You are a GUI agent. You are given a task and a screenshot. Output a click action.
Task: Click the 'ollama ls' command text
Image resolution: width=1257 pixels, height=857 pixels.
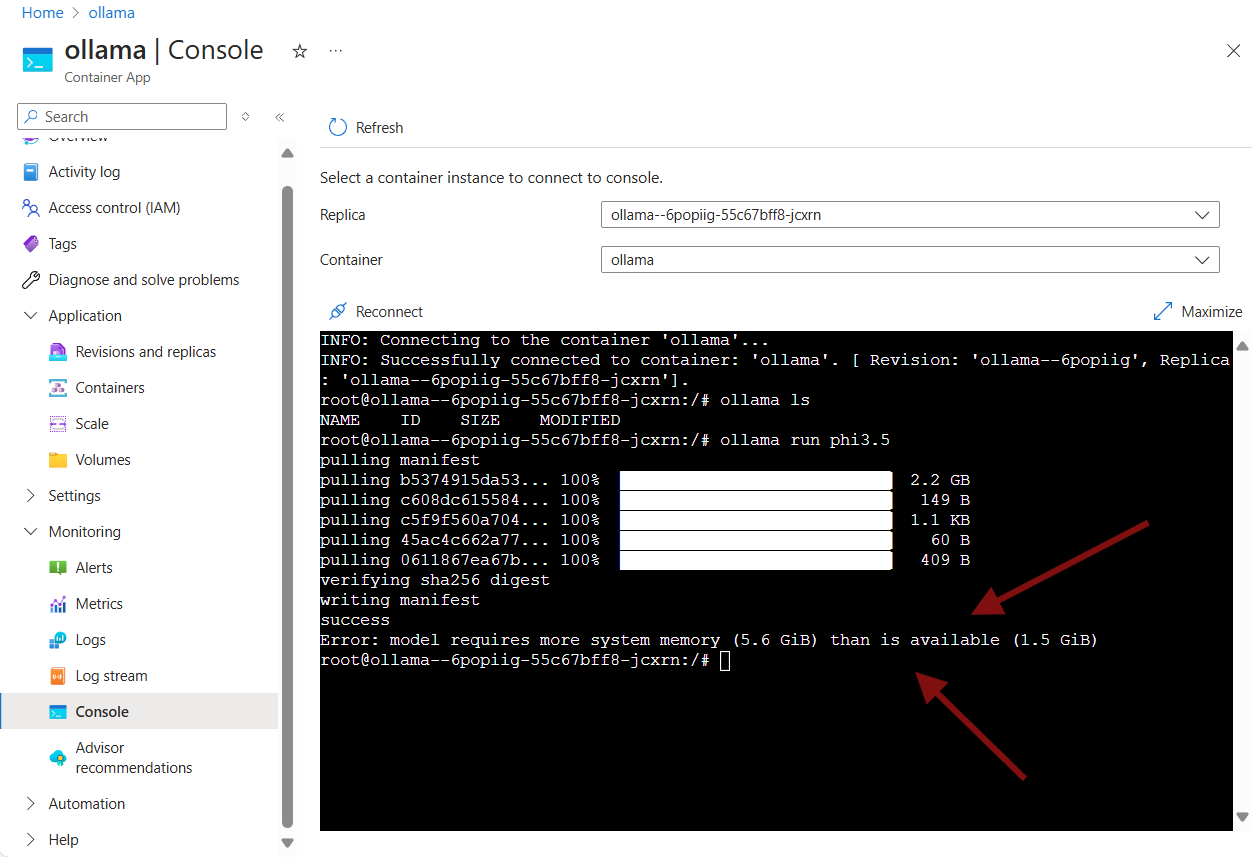pos(765,400)
